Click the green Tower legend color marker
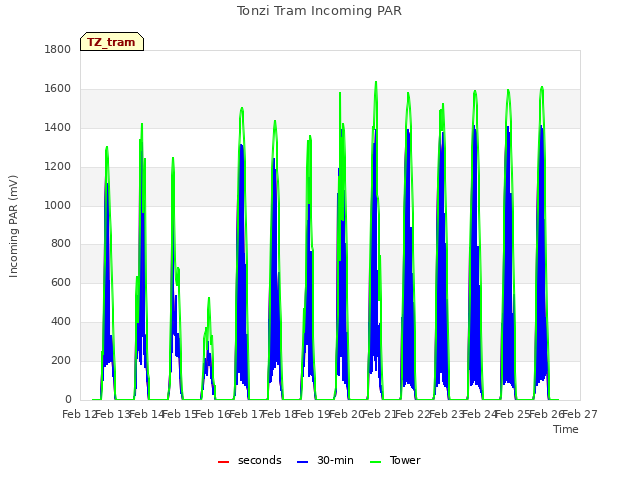The image size is (640, 480). 375,462
